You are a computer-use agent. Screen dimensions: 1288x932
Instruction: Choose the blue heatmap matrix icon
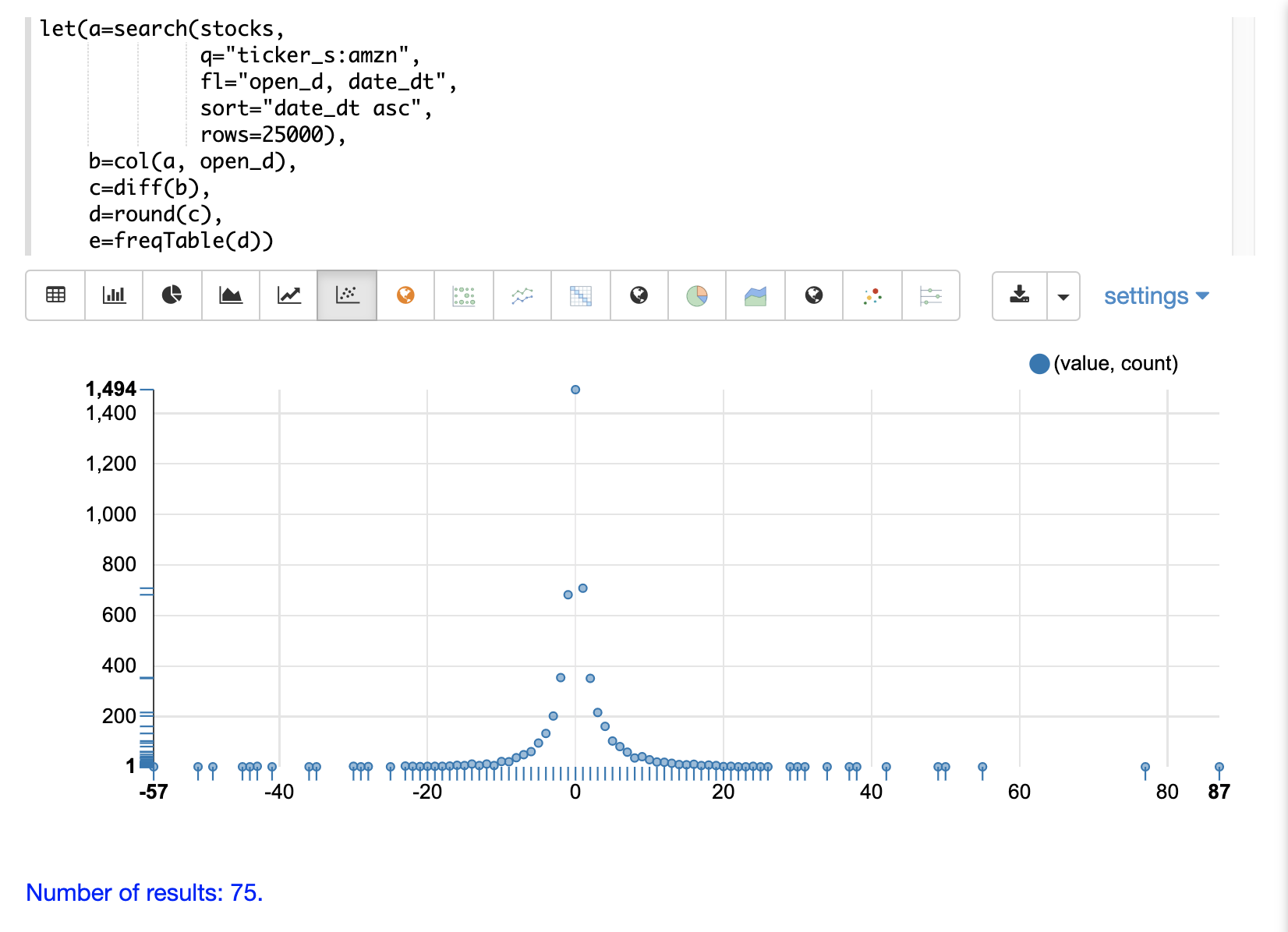[581, 295]
